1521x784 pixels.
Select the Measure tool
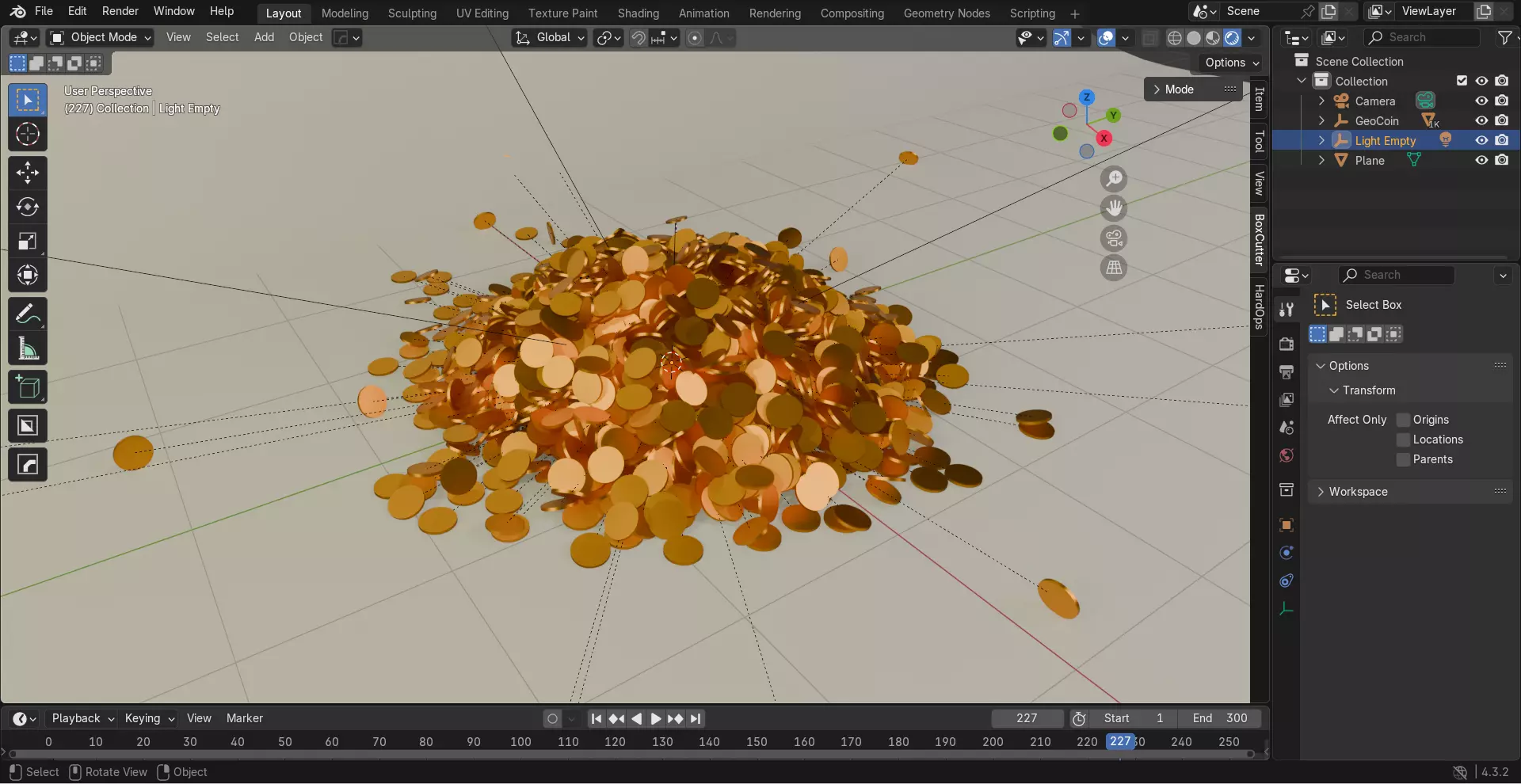(x=28, y=348)
